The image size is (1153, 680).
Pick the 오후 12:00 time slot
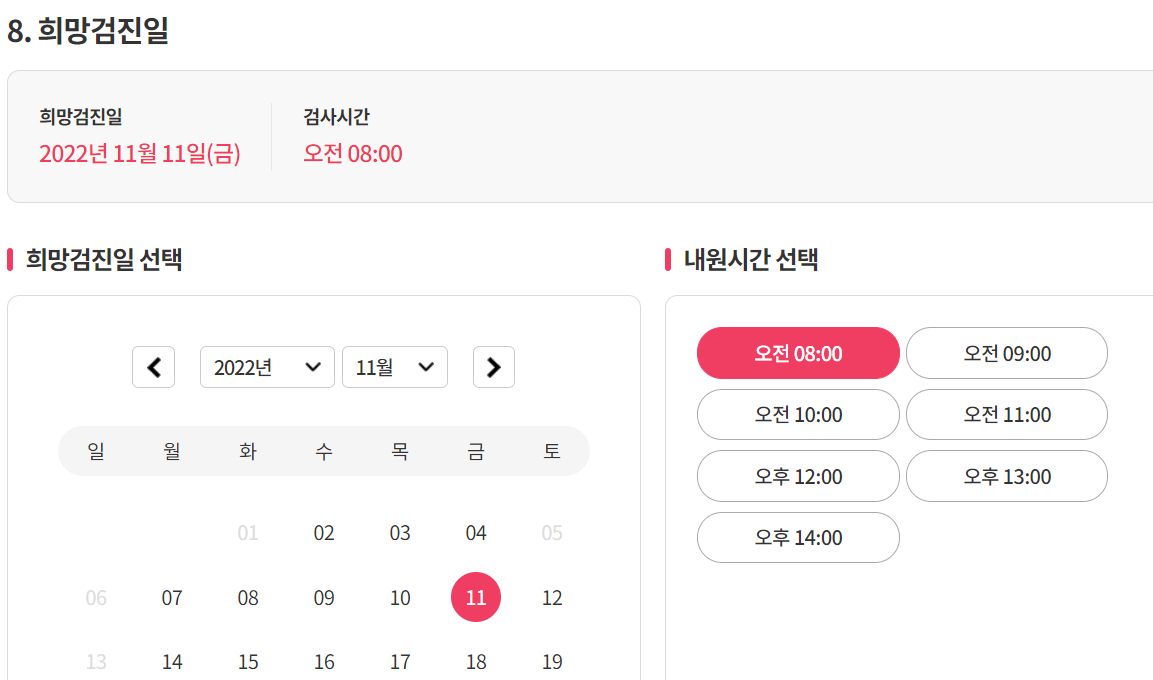point(798,476)
